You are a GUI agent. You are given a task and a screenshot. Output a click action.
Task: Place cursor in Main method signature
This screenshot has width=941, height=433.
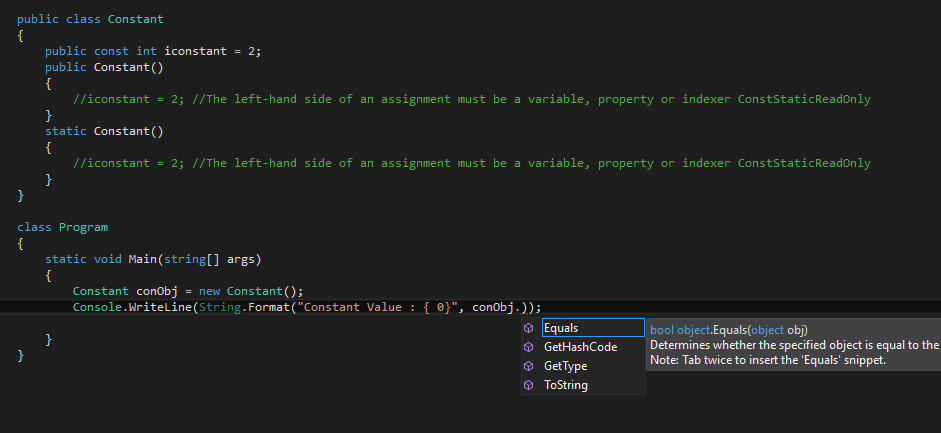[153, 259]
